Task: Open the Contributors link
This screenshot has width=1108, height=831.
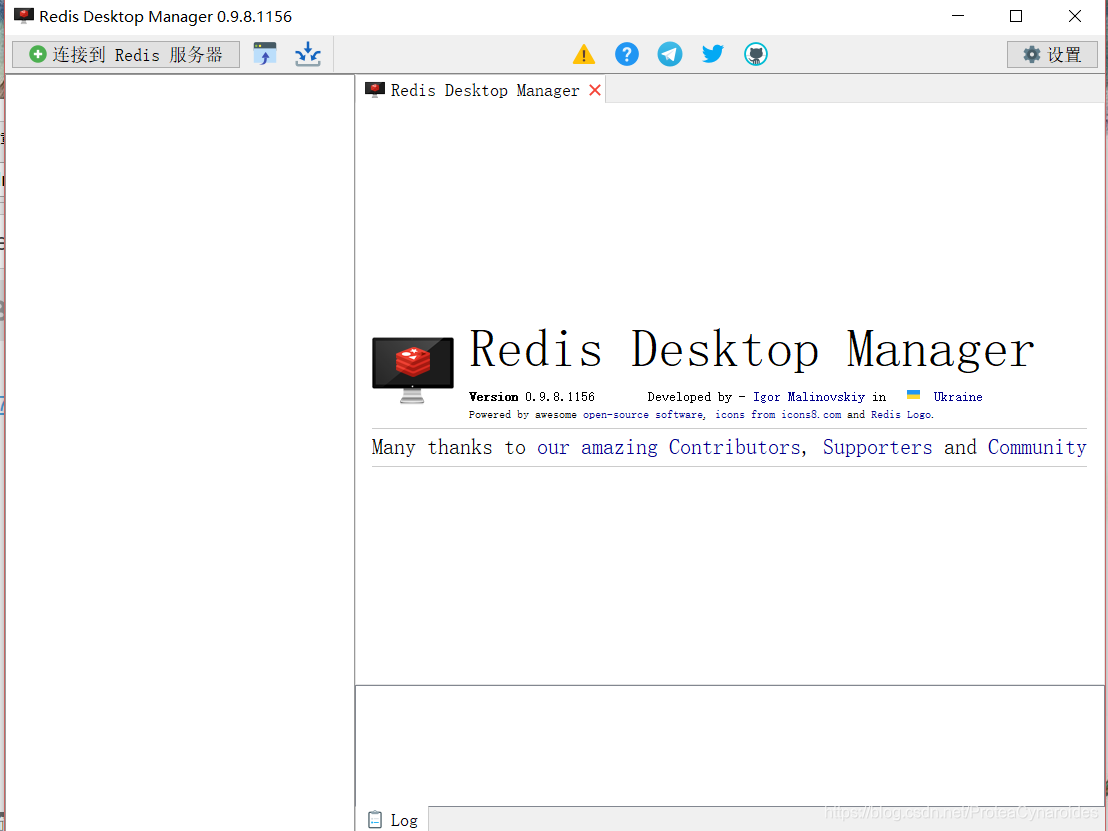Action: [734, 447]
